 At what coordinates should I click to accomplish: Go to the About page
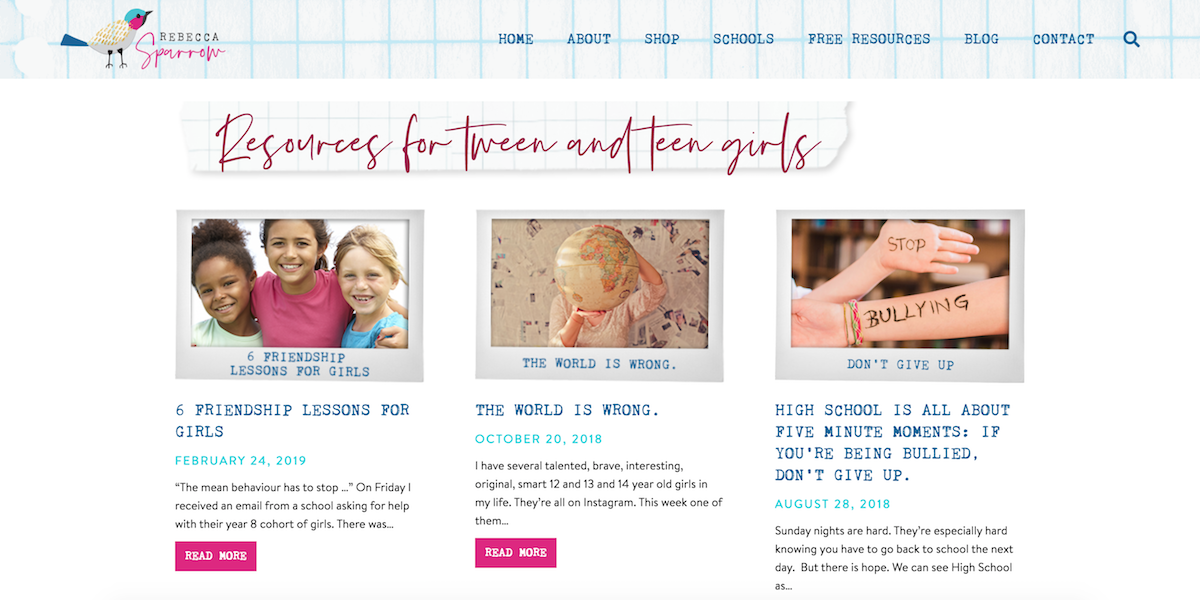tap(589, 39)
